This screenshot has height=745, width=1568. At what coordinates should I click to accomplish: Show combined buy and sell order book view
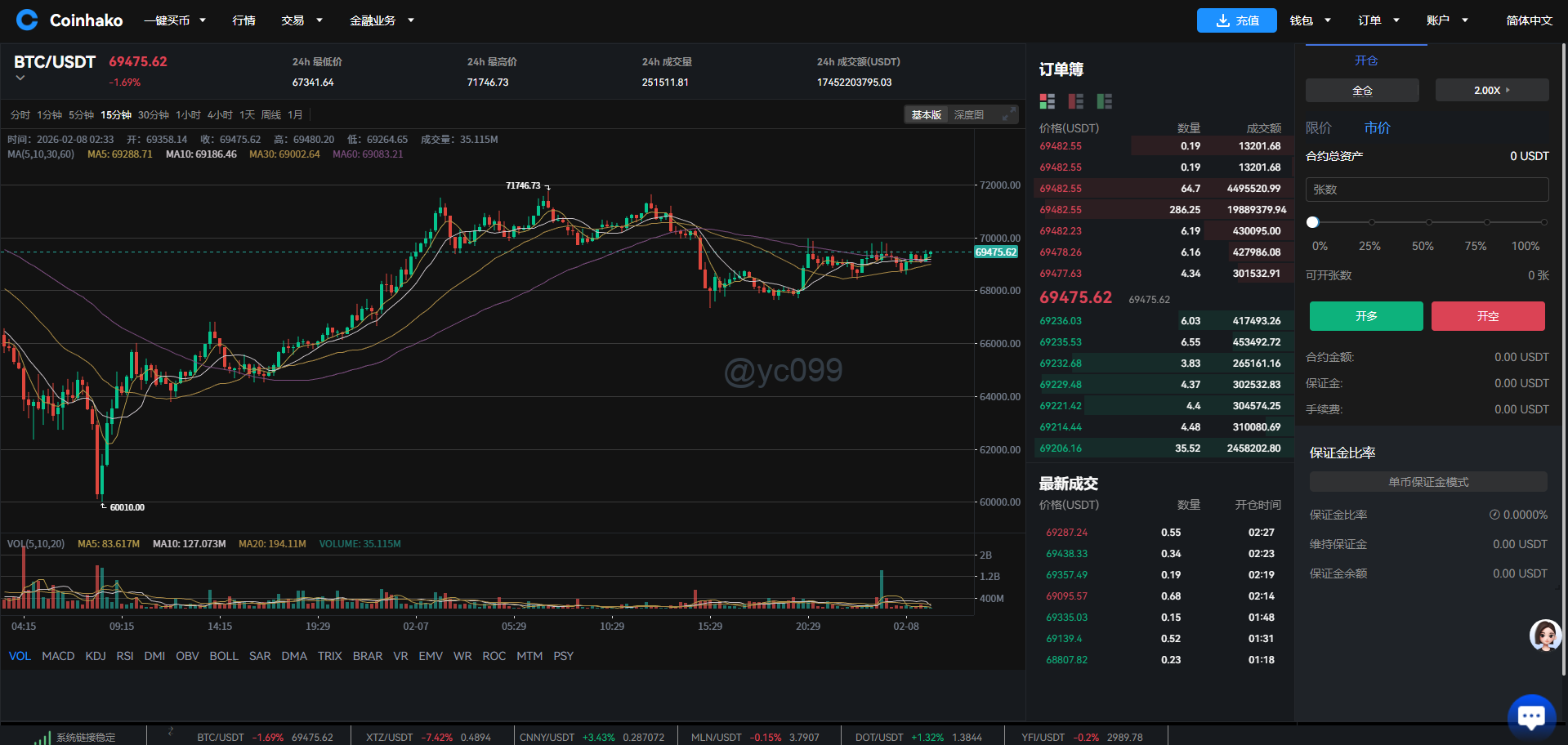tap(1047, 101)
